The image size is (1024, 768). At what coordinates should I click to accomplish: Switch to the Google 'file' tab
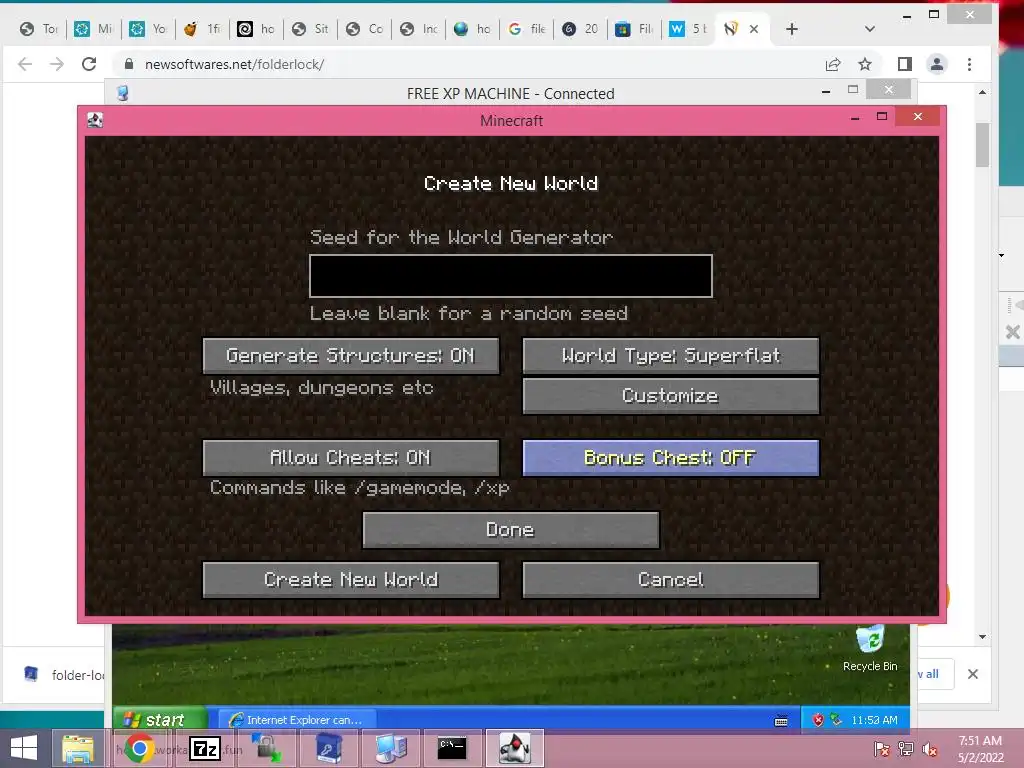(x=528, y=29)
